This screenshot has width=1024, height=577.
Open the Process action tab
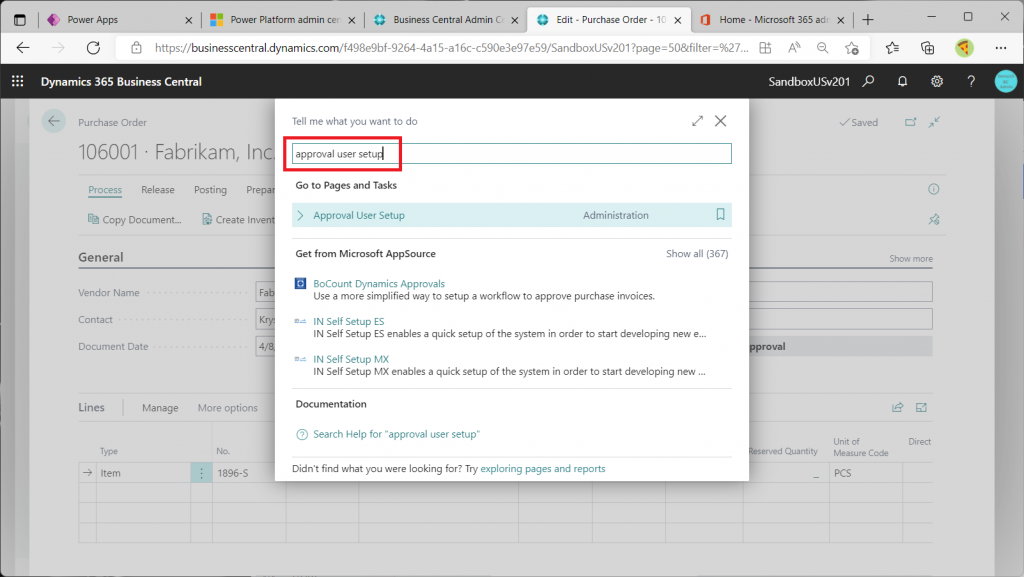pyautogui.click(x=105, y=189)
